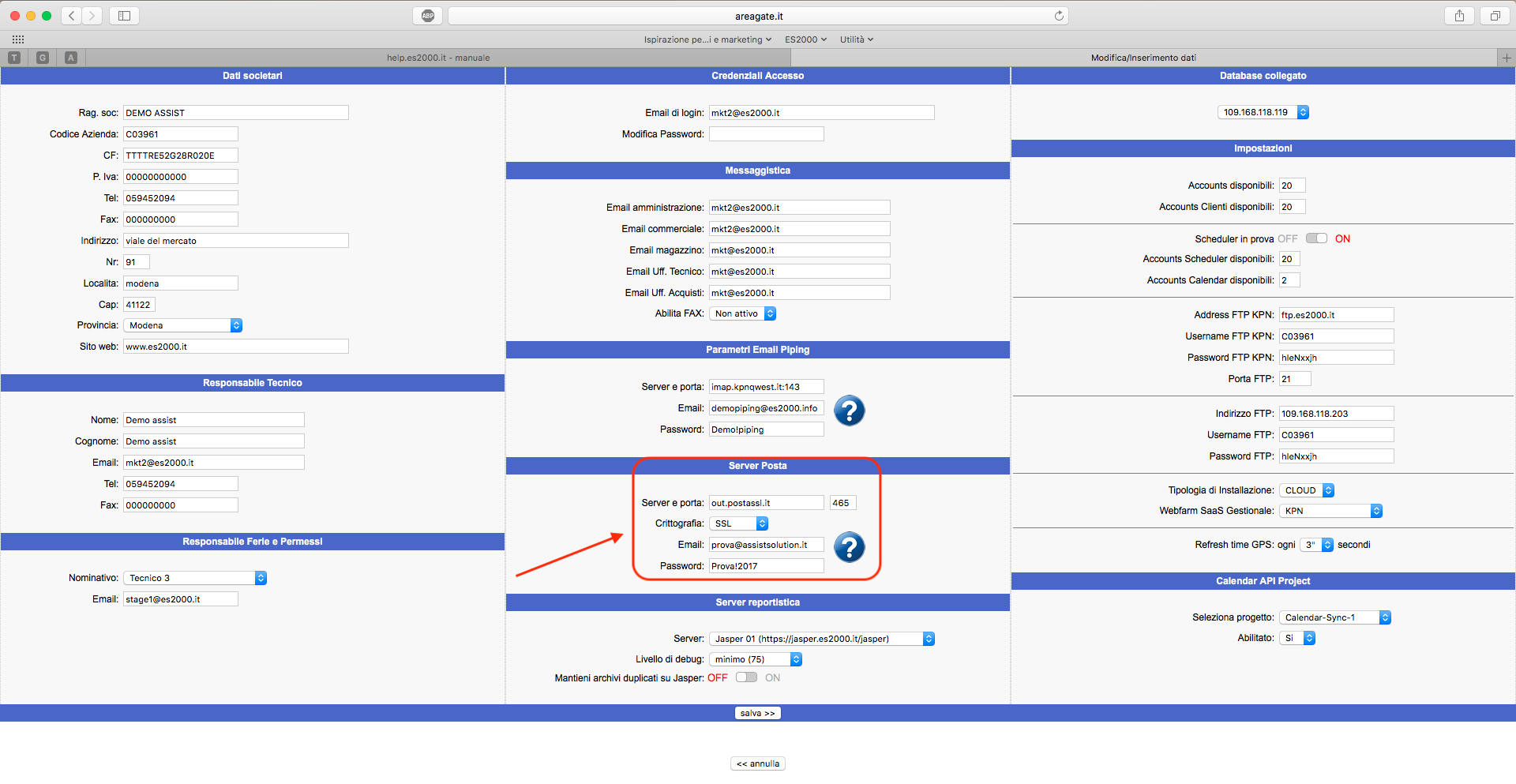Click the Safari back arrow button
Screen dimensions: 1516x784
[72, 16]
